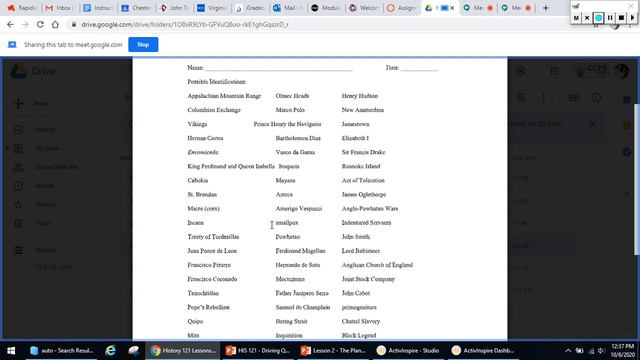The image size is (640, 360).
Task: Click the browser forward arrow
Action: point(25,24)
